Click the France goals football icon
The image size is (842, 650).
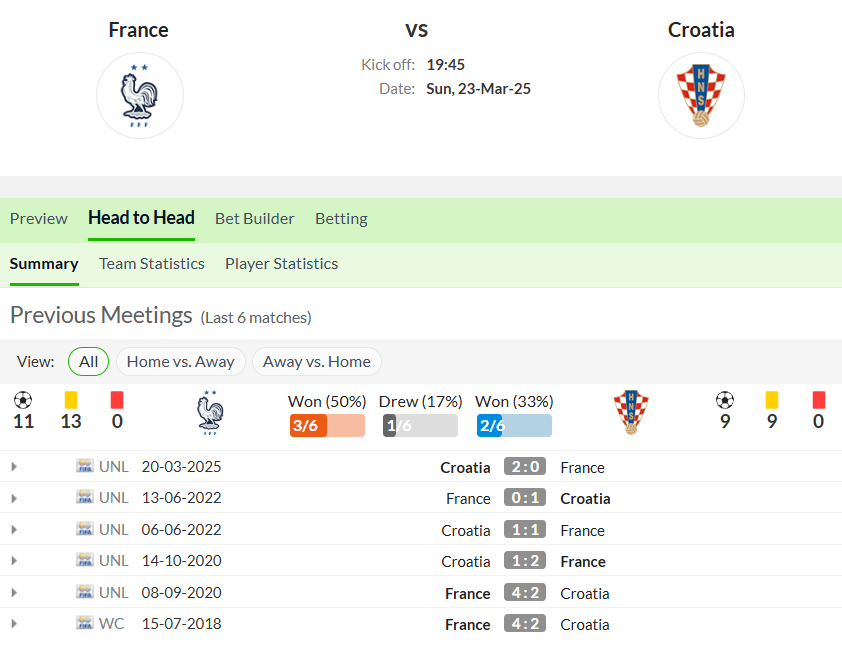(x=23, y=400)
